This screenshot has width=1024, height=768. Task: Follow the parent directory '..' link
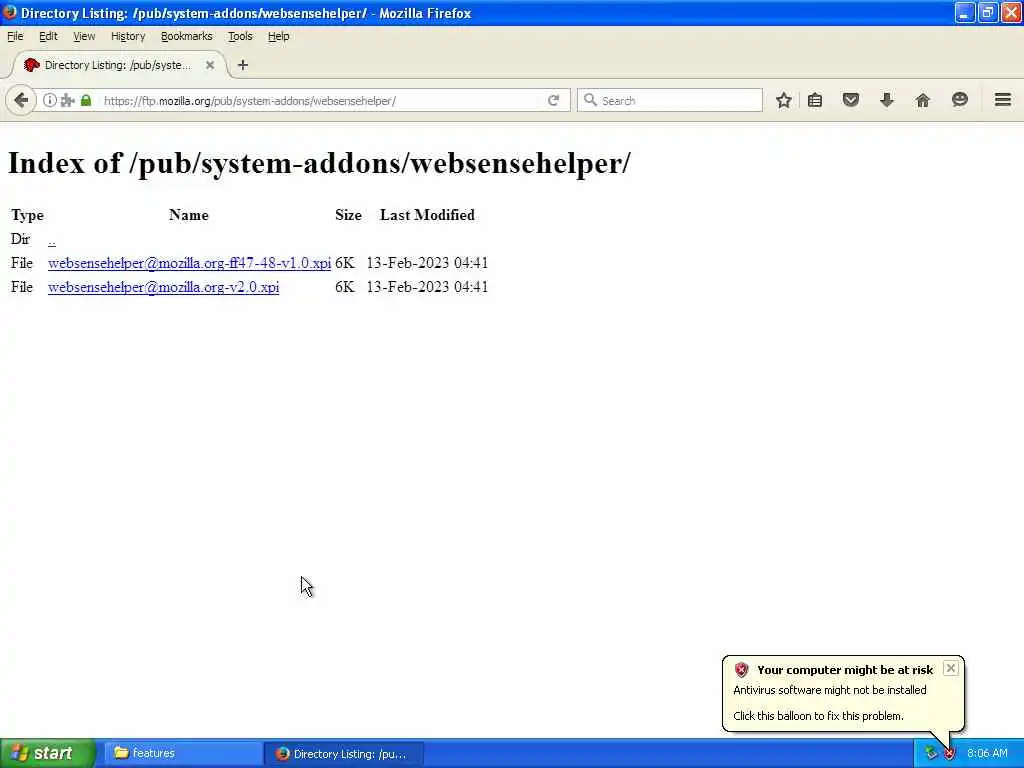pos(52,240)
